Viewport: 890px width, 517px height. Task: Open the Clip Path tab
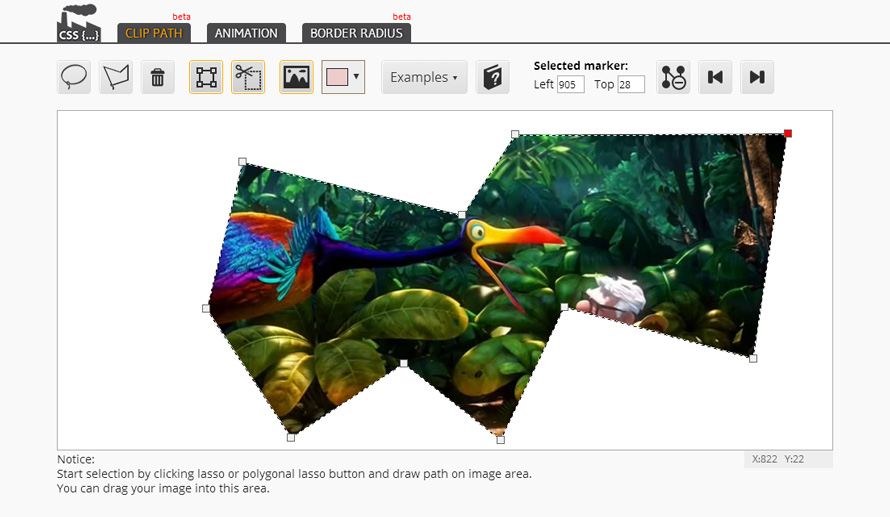(154, 33)
